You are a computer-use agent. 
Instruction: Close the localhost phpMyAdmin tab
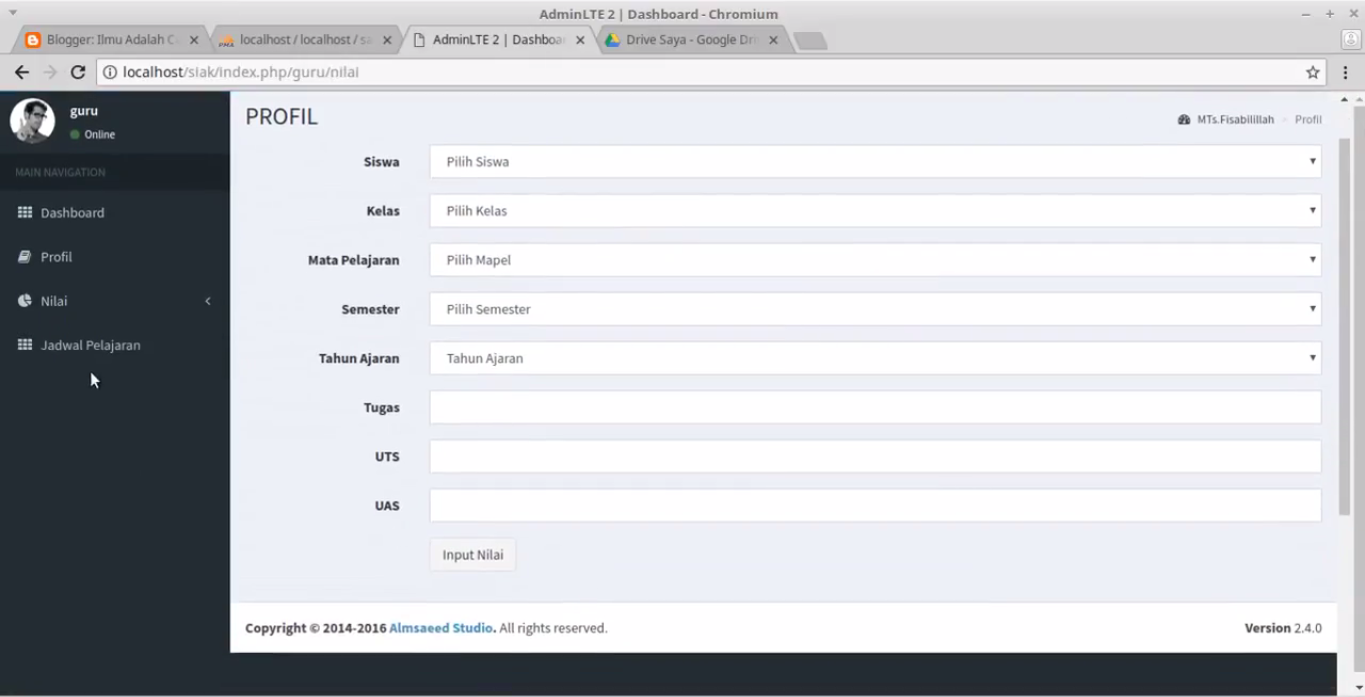tap(387, 40)
